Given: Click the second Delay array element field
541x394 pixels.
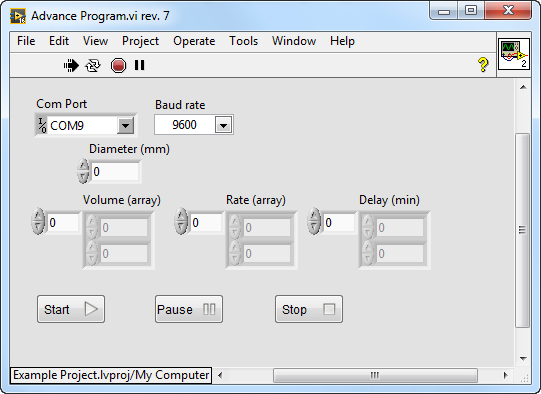Looking at the screenshot, I should pyautogui.click(x=400, y=254).
